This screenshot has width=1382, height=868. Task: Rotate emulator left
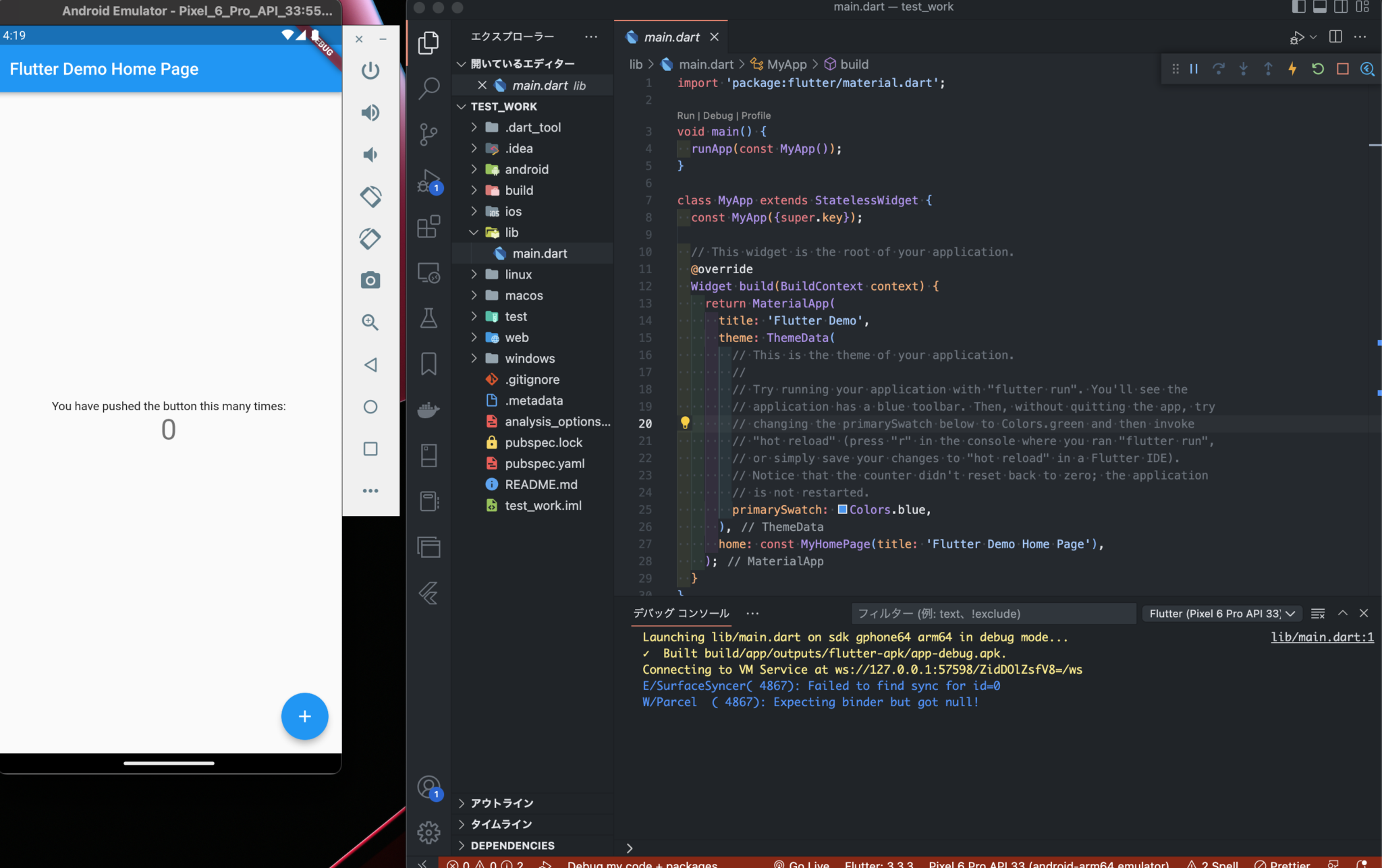pos(370,196)
